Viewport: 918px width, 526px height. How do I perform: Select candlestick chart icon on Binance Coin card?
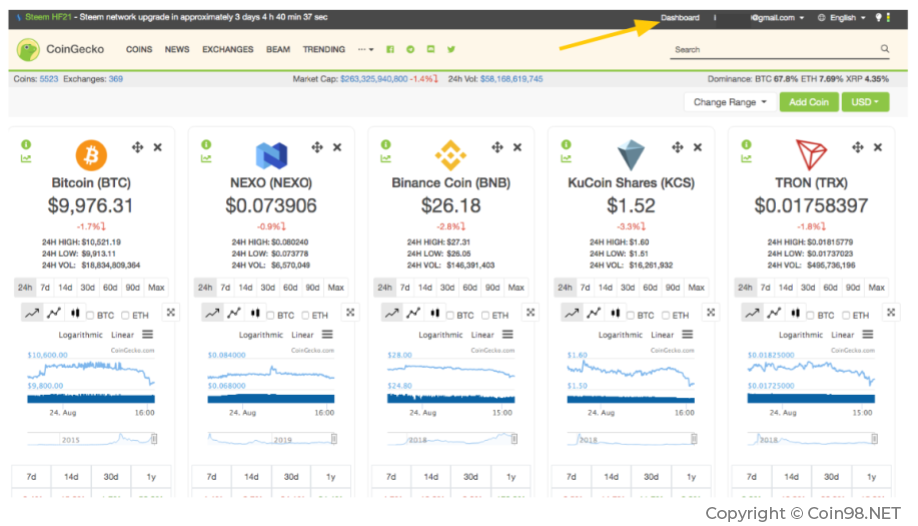point(435,313)
